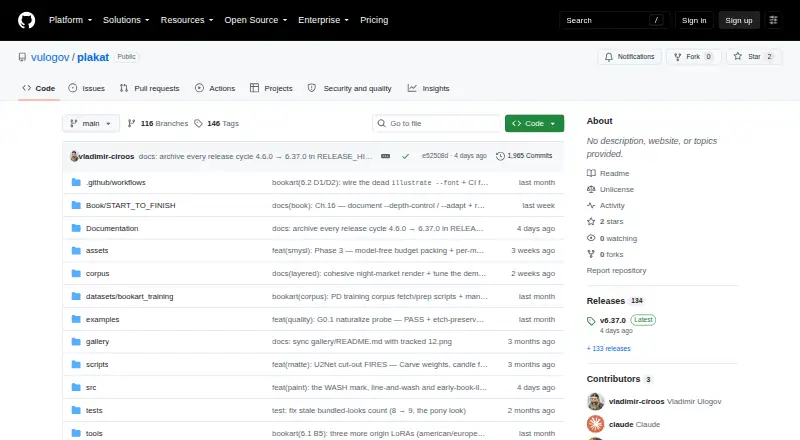Viewport: 800px width, 440px height.
Task: Open the Star icon button
Action: (x=738, y=57)
